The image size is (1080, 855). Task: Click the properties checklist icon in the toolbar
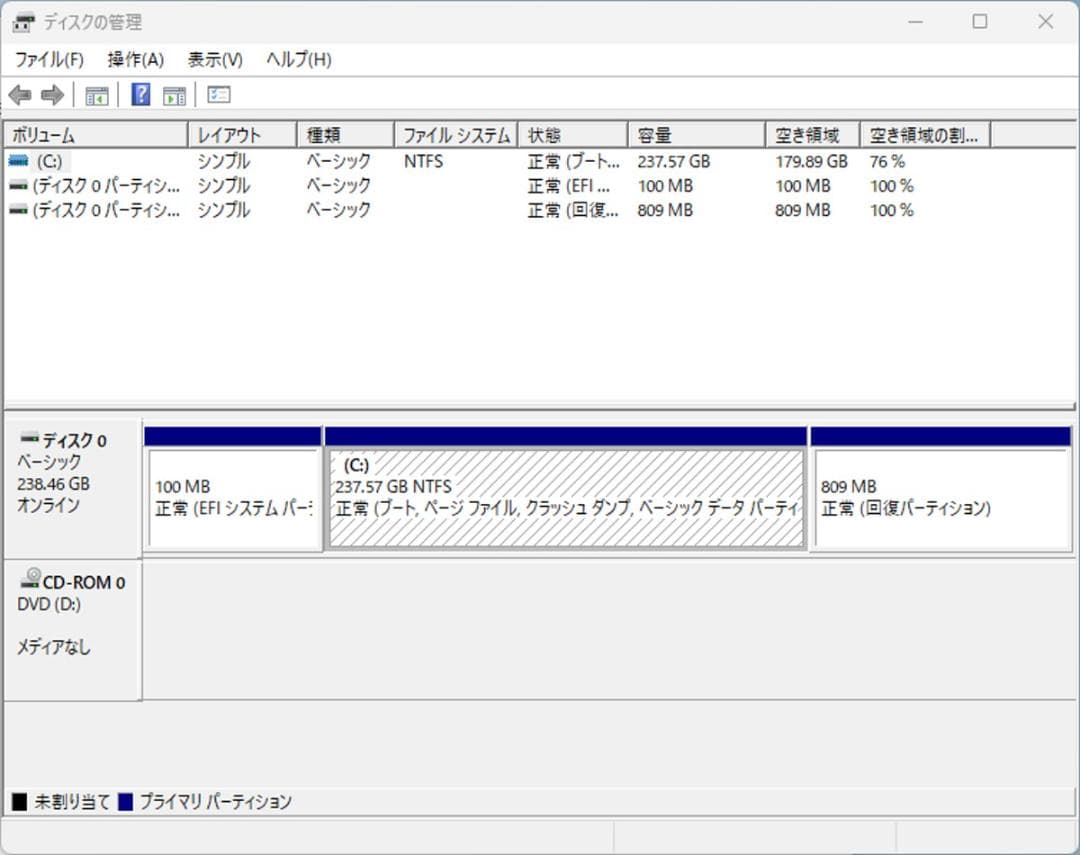(x=218, y=95)
